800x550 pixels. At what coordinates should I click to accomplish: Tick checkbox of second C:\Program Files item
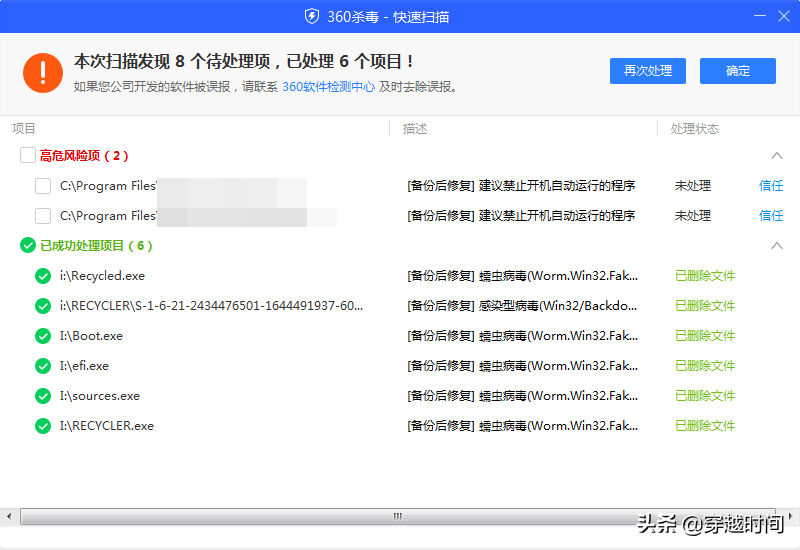click(43, 216)
